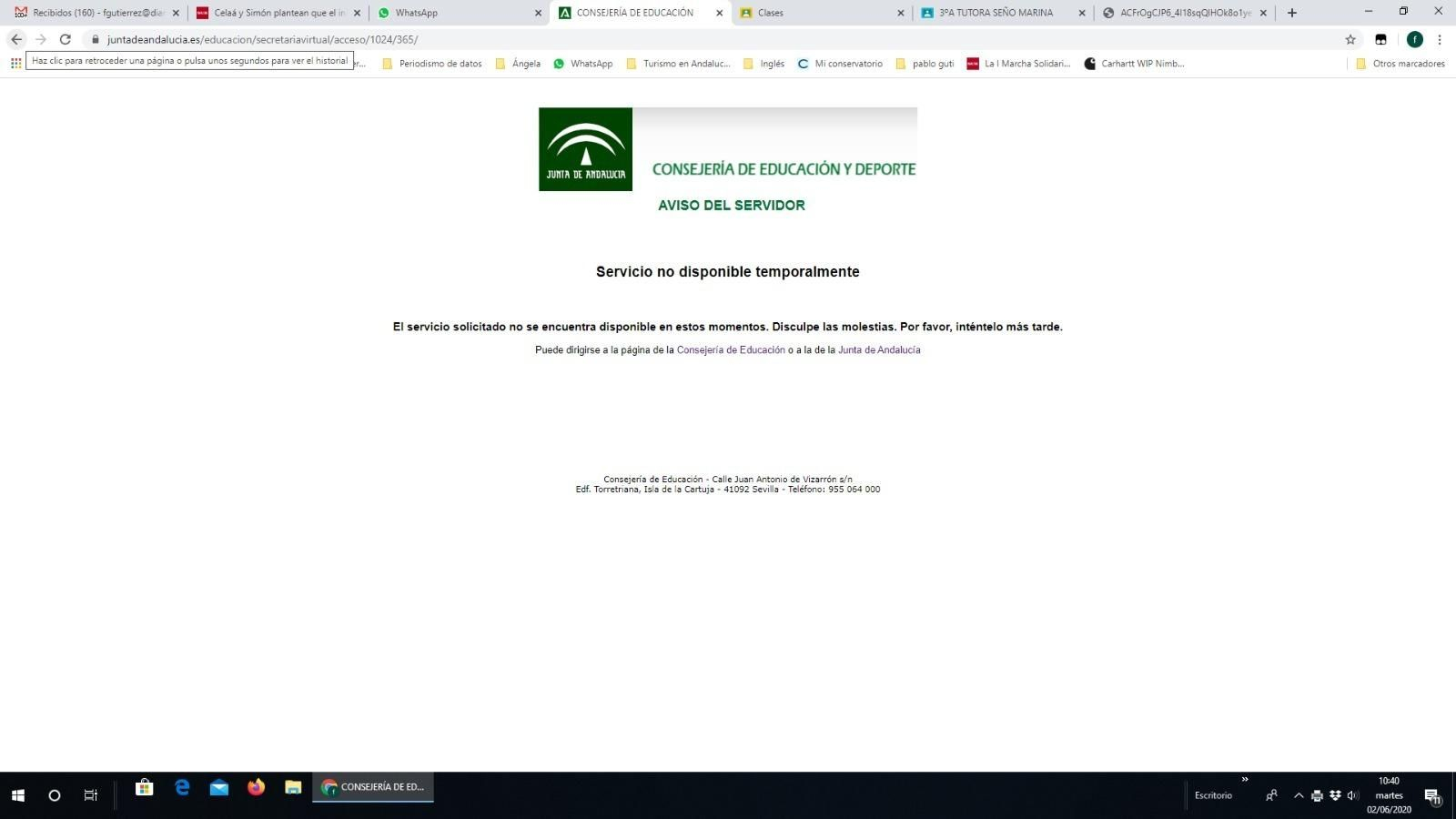The width and height of the screenshot is (1456, 819).
Task: Mute system audio via the speaker icon
Action: (x=1353, y=794)
